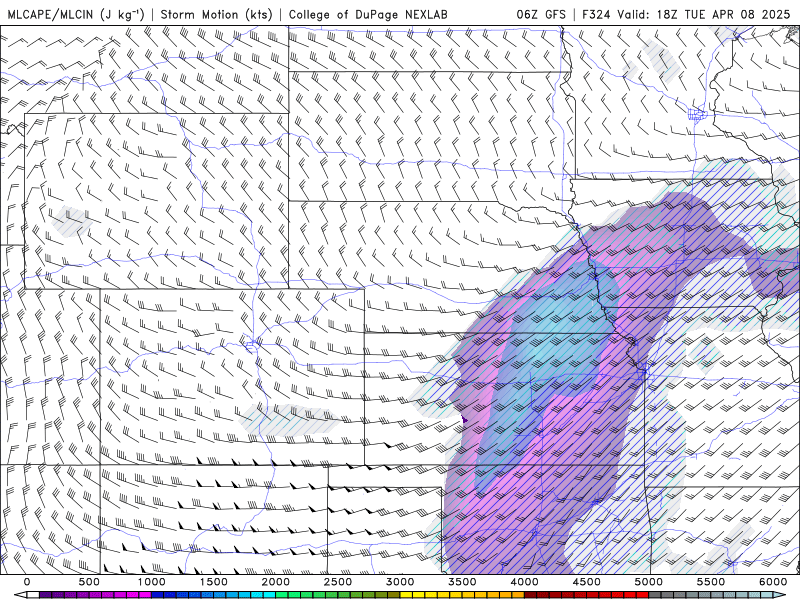Image resolution: width=800 pixels, height=600 pixels.
Task: Click the 4000 label on the color scale
Action: [x=525, y=582]
